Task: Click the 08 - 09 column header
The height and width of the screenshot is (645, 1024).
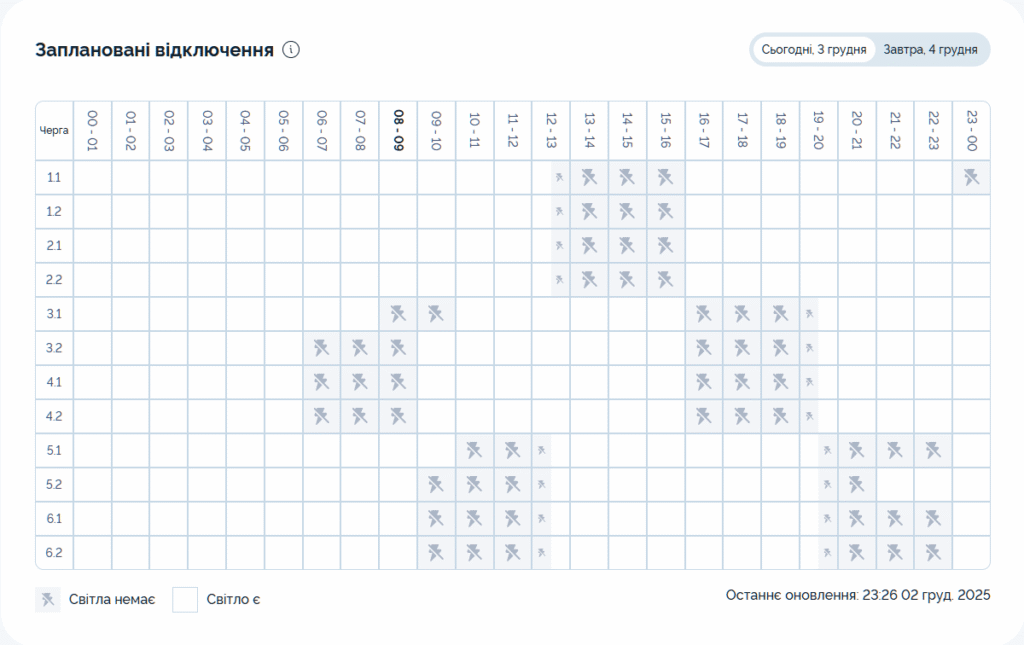Action: (x=398, y=130)
